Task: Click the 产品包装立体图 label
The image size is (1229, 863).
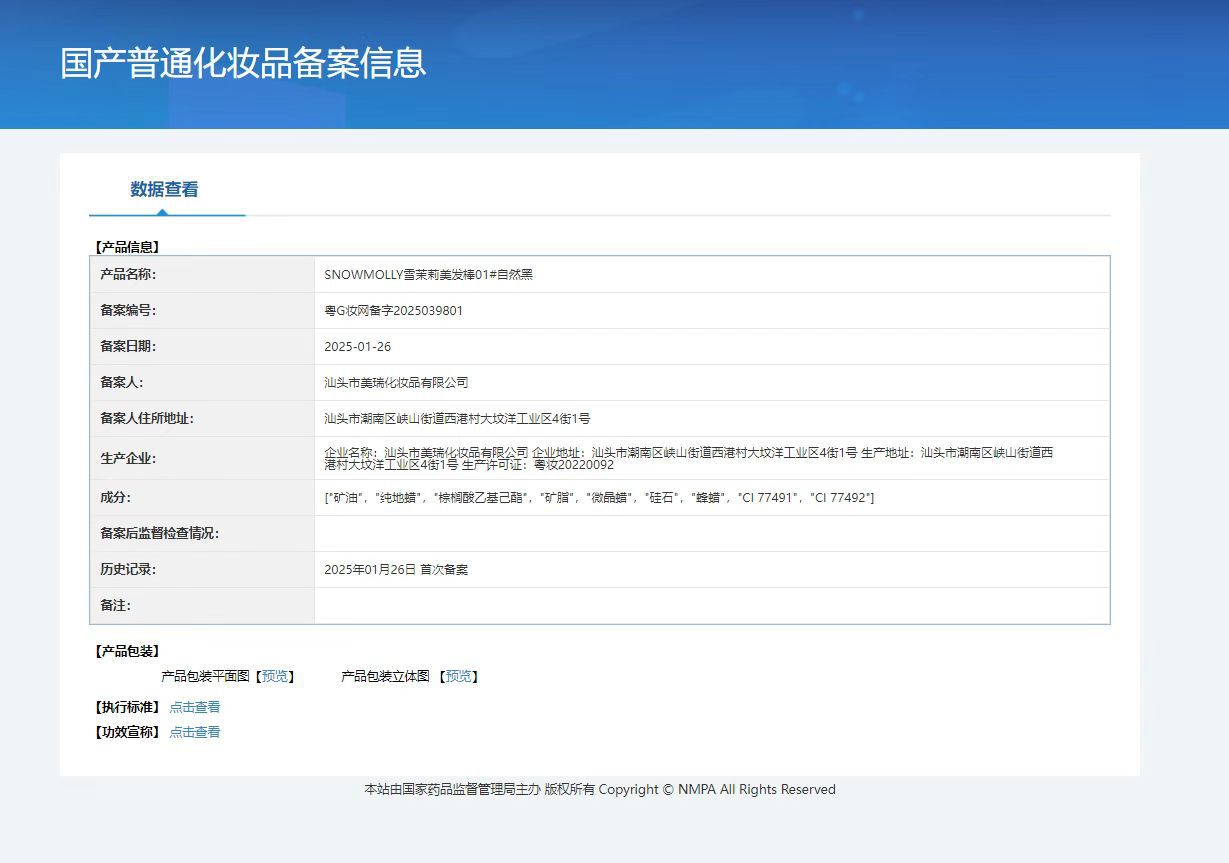Action: tap(385, 677)
